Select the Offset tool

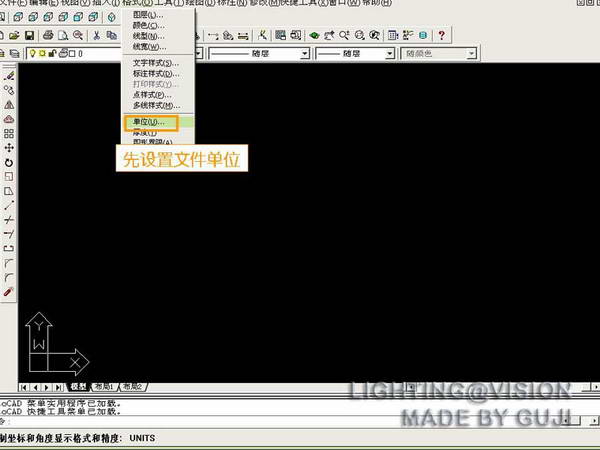pyautogui.click(x=9, y=119)
